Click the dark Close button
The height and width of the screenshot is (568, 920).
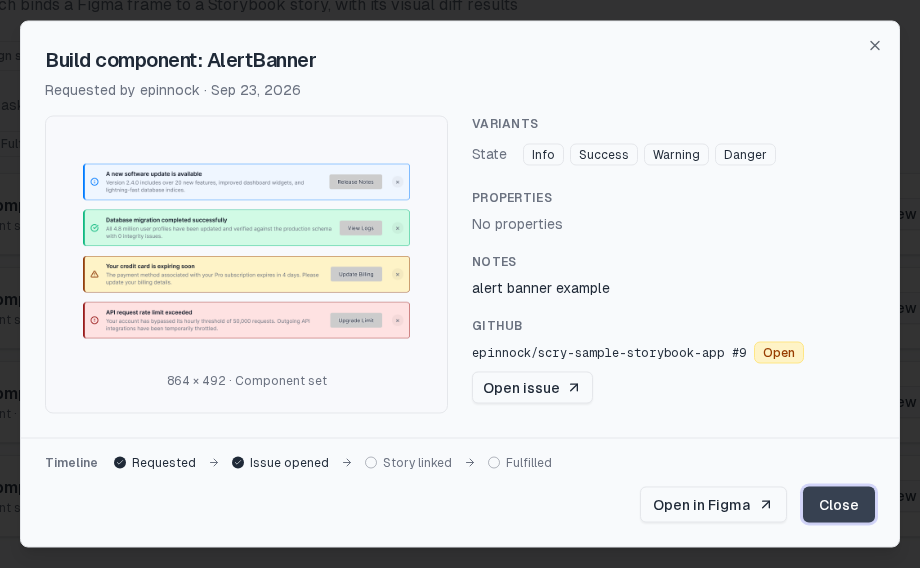(838, 505)
